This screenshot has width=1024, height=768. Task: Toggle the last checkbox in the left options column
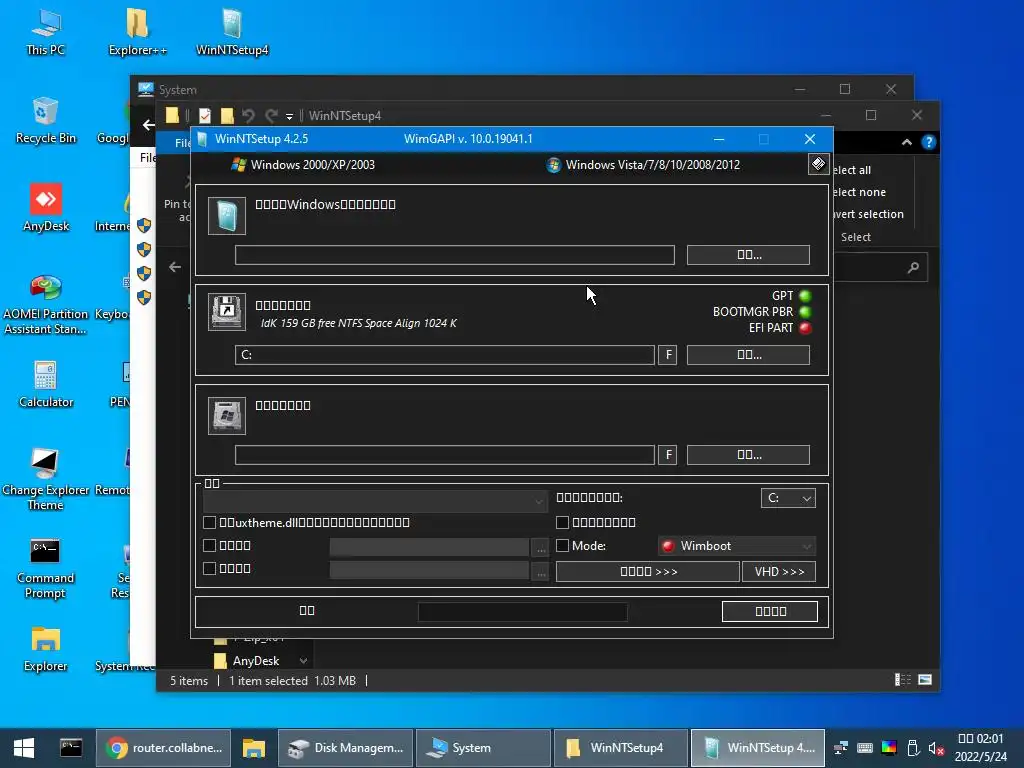[x=210, y=568]
